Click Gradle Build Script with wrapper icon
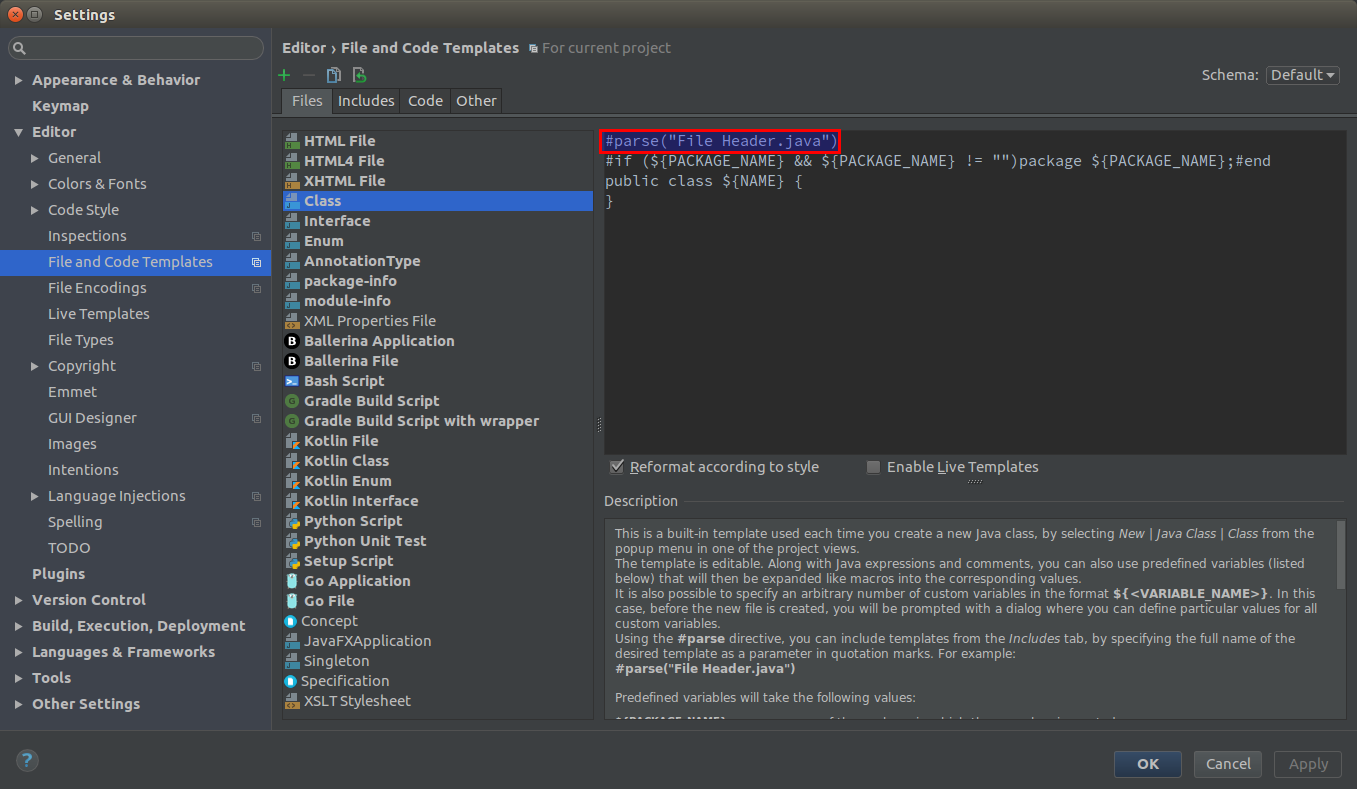Image resolution: width=1357 pixels, height=789 pixels. coord(292,421)
